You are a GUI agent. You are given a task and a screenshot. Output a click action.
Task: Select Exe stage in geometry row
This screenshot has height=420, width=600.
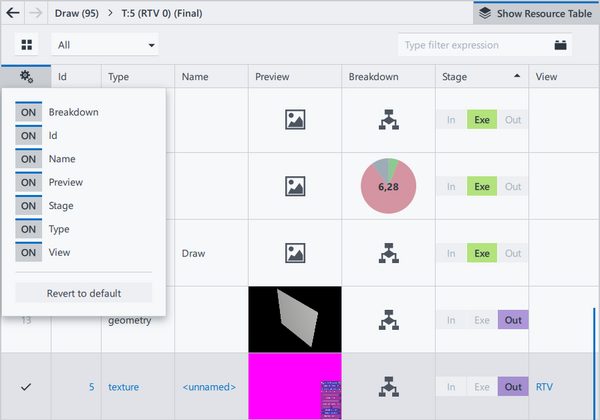(x=482, y=320)
